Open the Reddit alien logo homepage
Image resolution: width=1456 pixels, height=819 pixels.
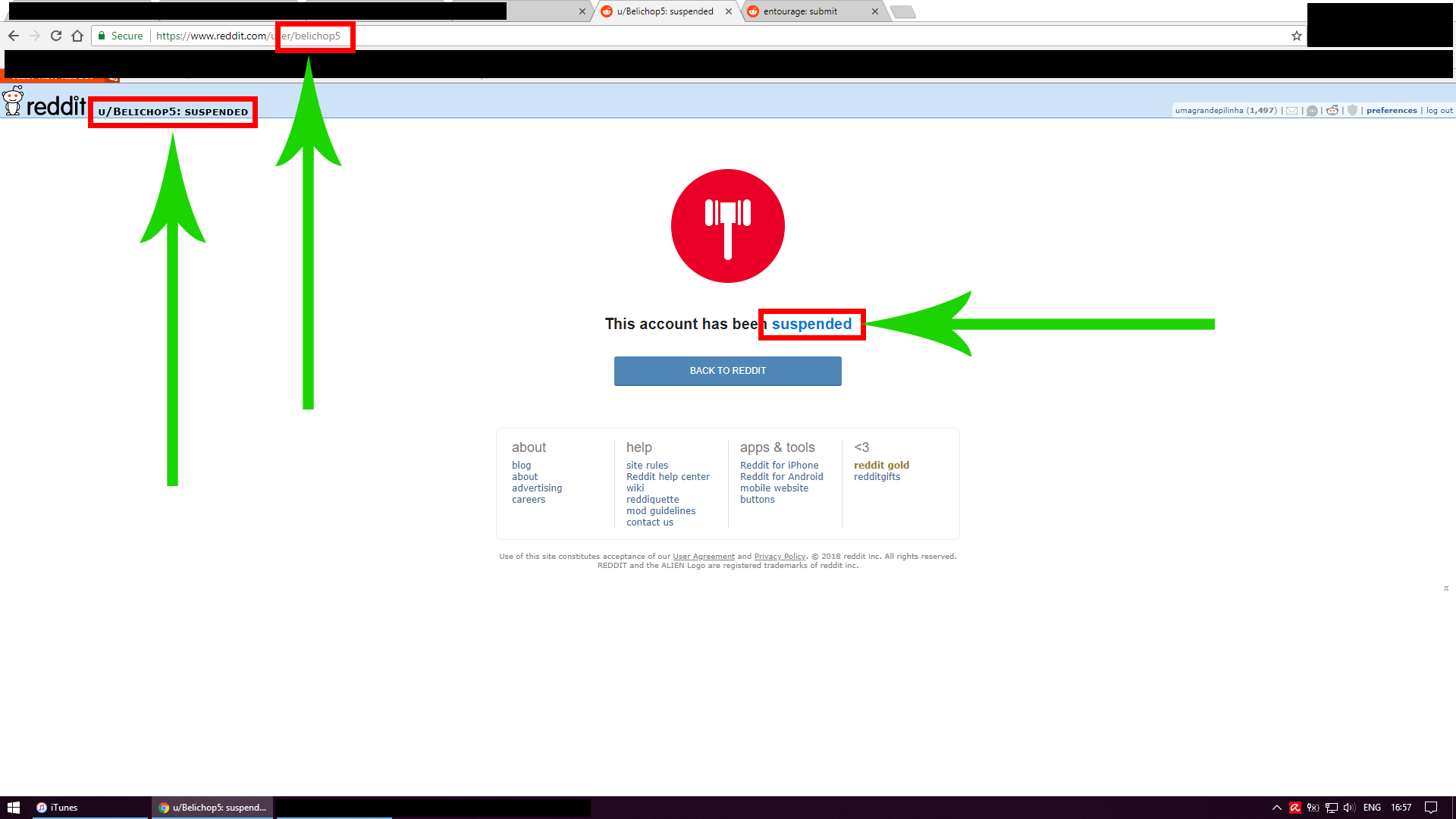point(44,102)
